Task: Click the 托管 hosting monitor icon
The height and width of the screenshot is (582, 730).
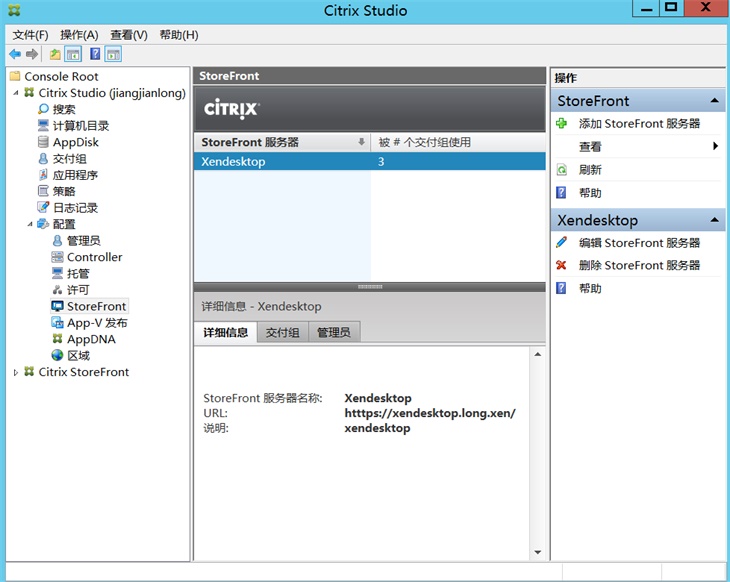Action: (57, 273)
